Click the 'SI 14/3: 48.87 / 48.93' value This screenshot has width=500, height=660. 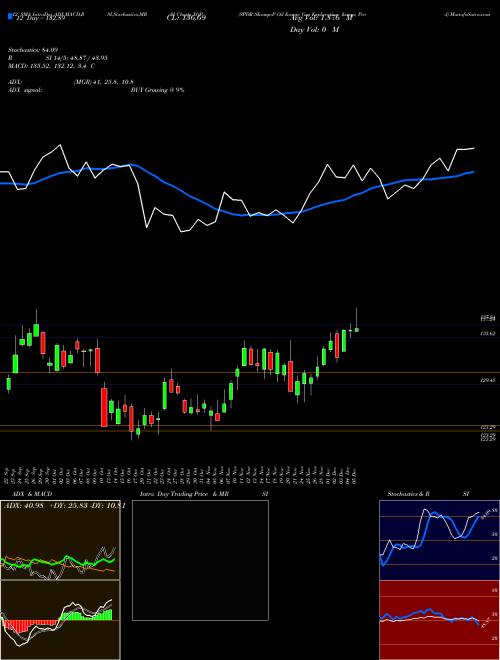(77, 58)
